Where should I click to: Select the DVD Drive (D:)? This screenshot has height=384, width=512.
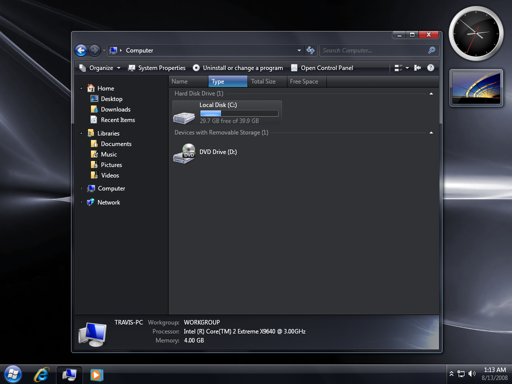click(x=205, y=153)
